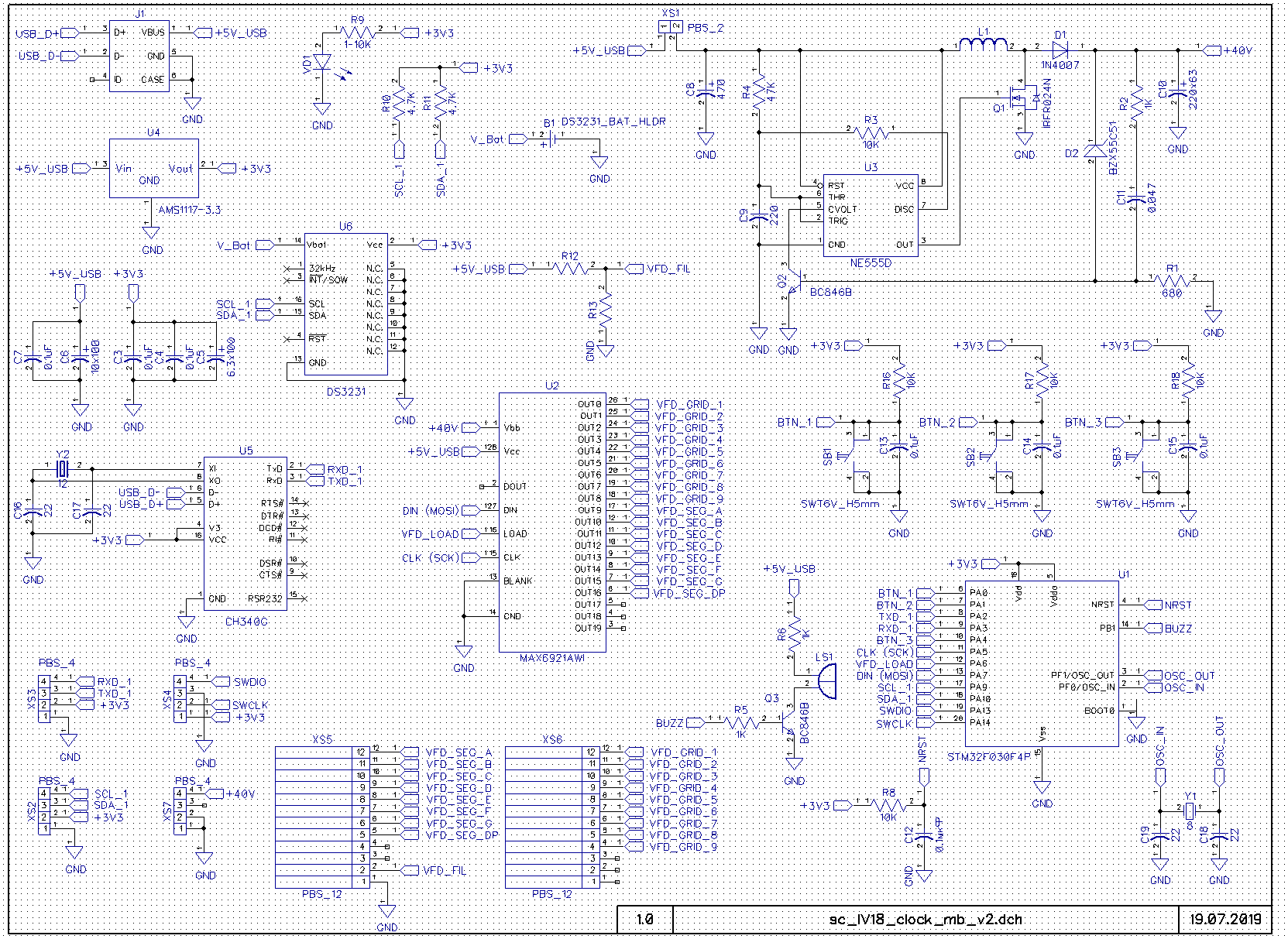Select the DS3231 RTC chip U6
Screen dimensions: 1288x939
[345, 304]
